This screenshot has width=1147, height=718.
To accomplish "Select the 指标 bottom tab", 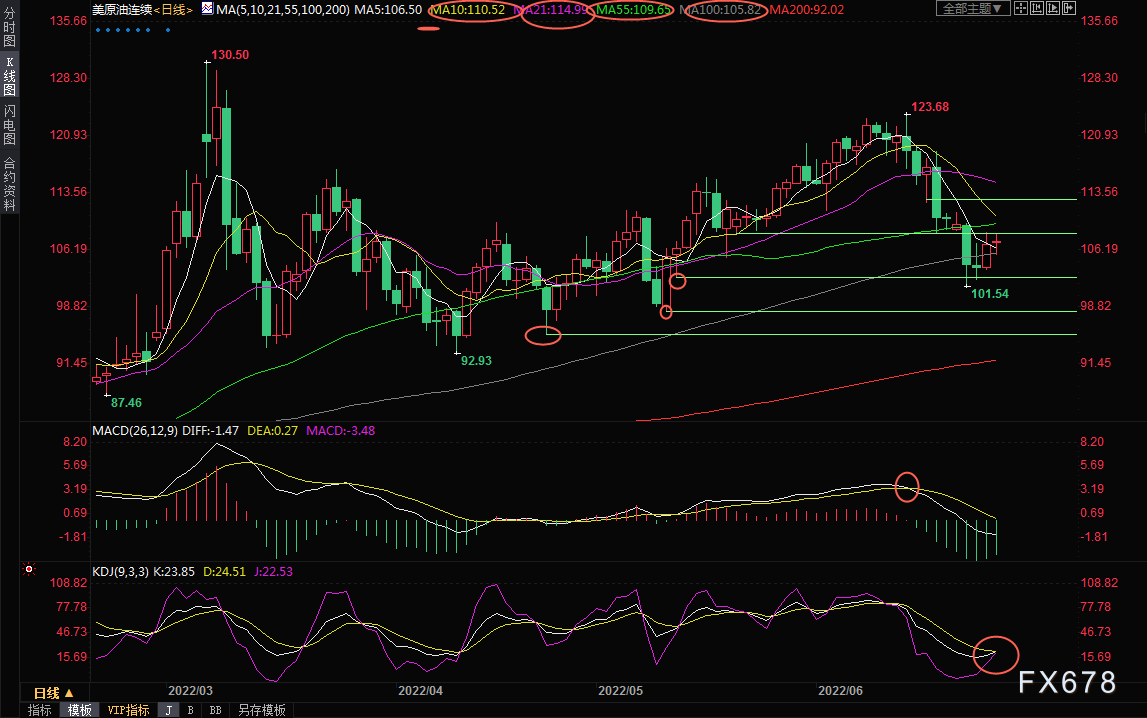I will click(40, 710).
